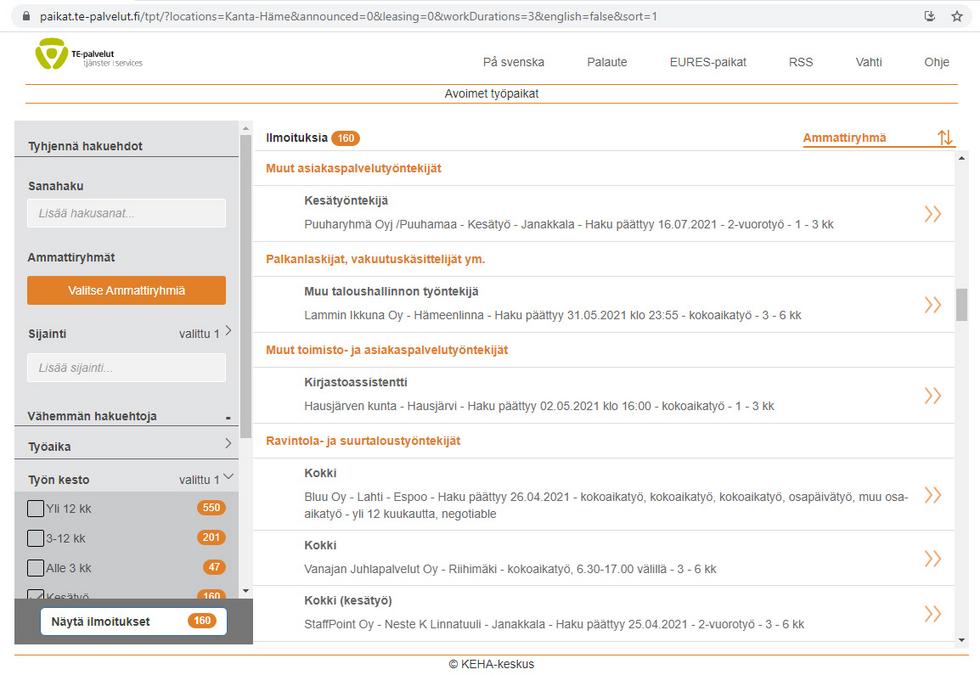Switch language via På svenska
980x675 pixels.
click(513, 62)
